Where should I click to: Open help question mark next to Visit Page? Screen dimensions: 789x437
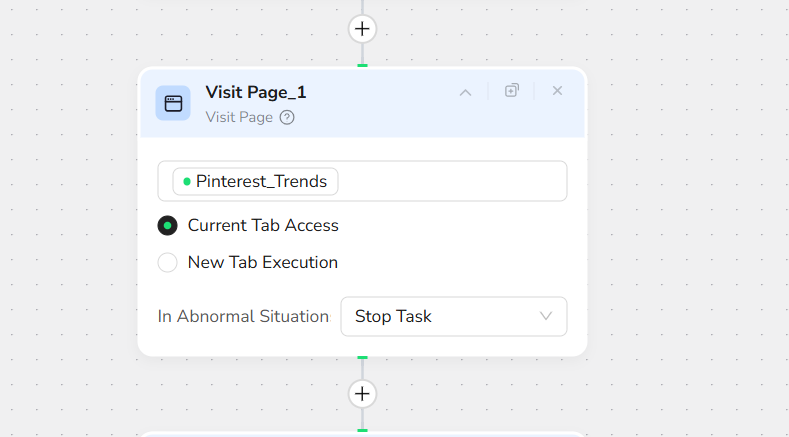pos(287,118)
